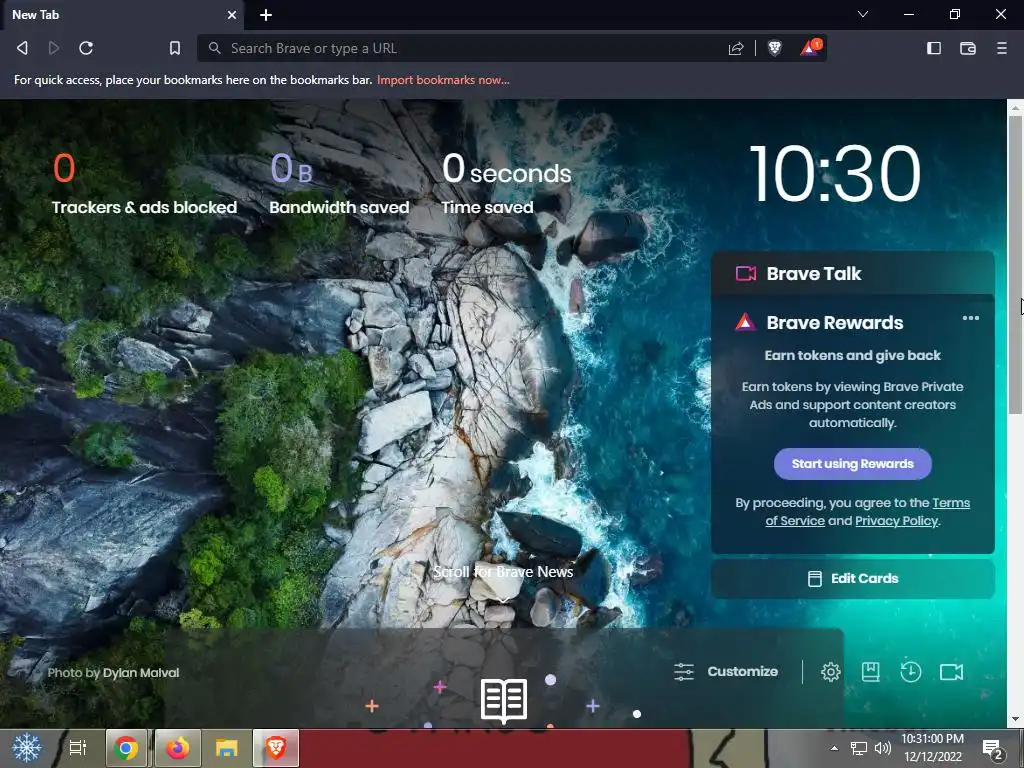The width and height of the screenshot is (1024, 768).
Task: Open a new tab with plus button
Action: click(266, 14)
